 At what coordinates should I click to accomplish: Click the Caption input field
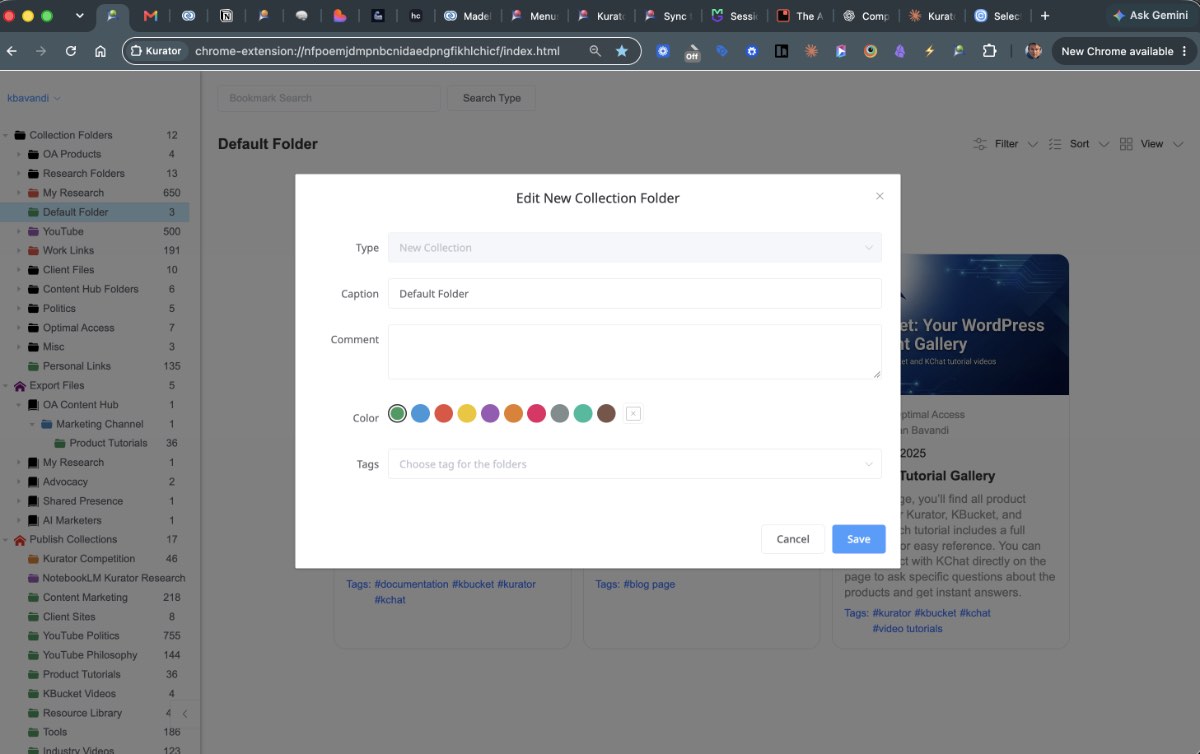(635, 293)
